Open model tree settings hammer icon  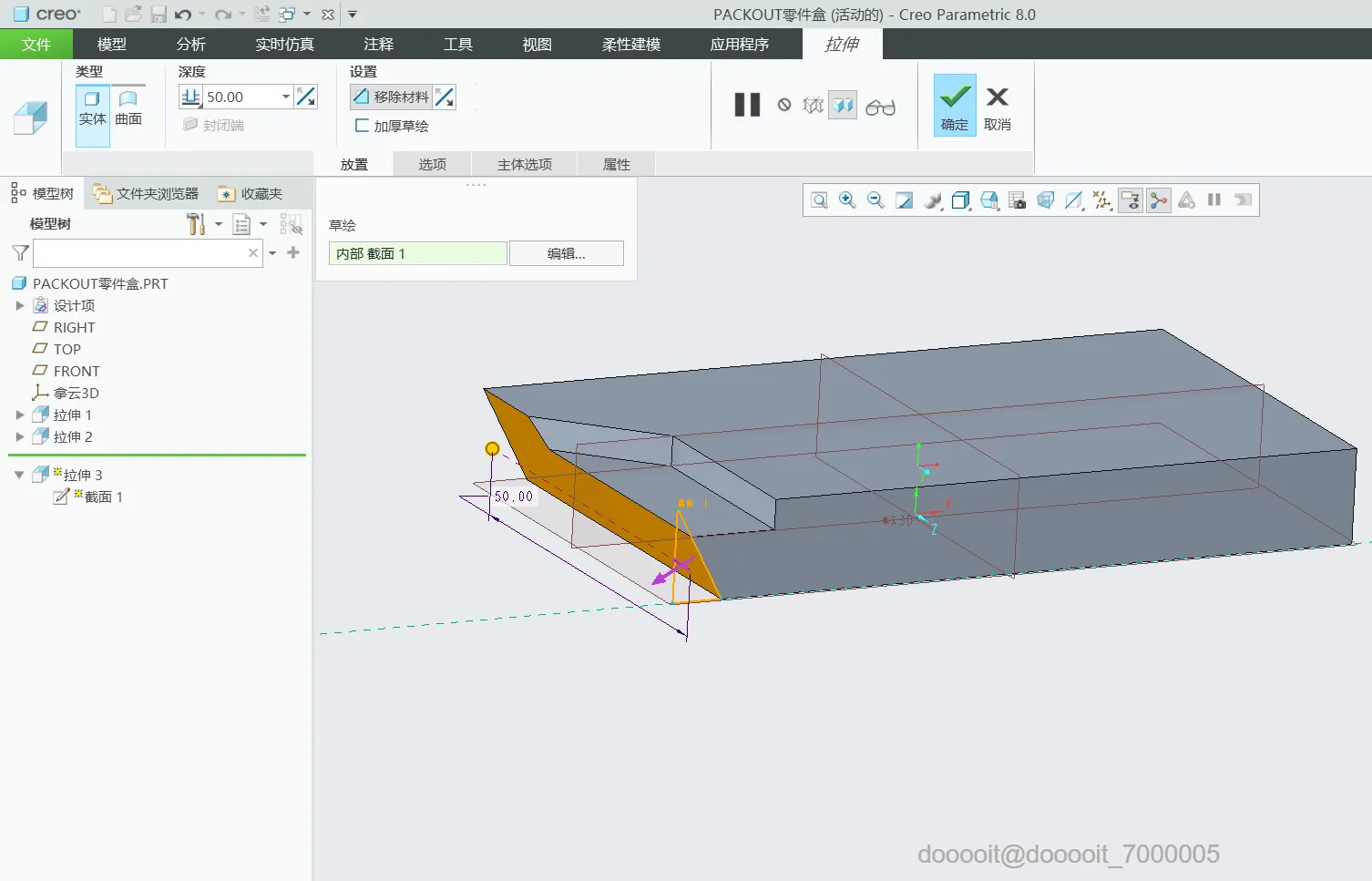pos(196,224)
